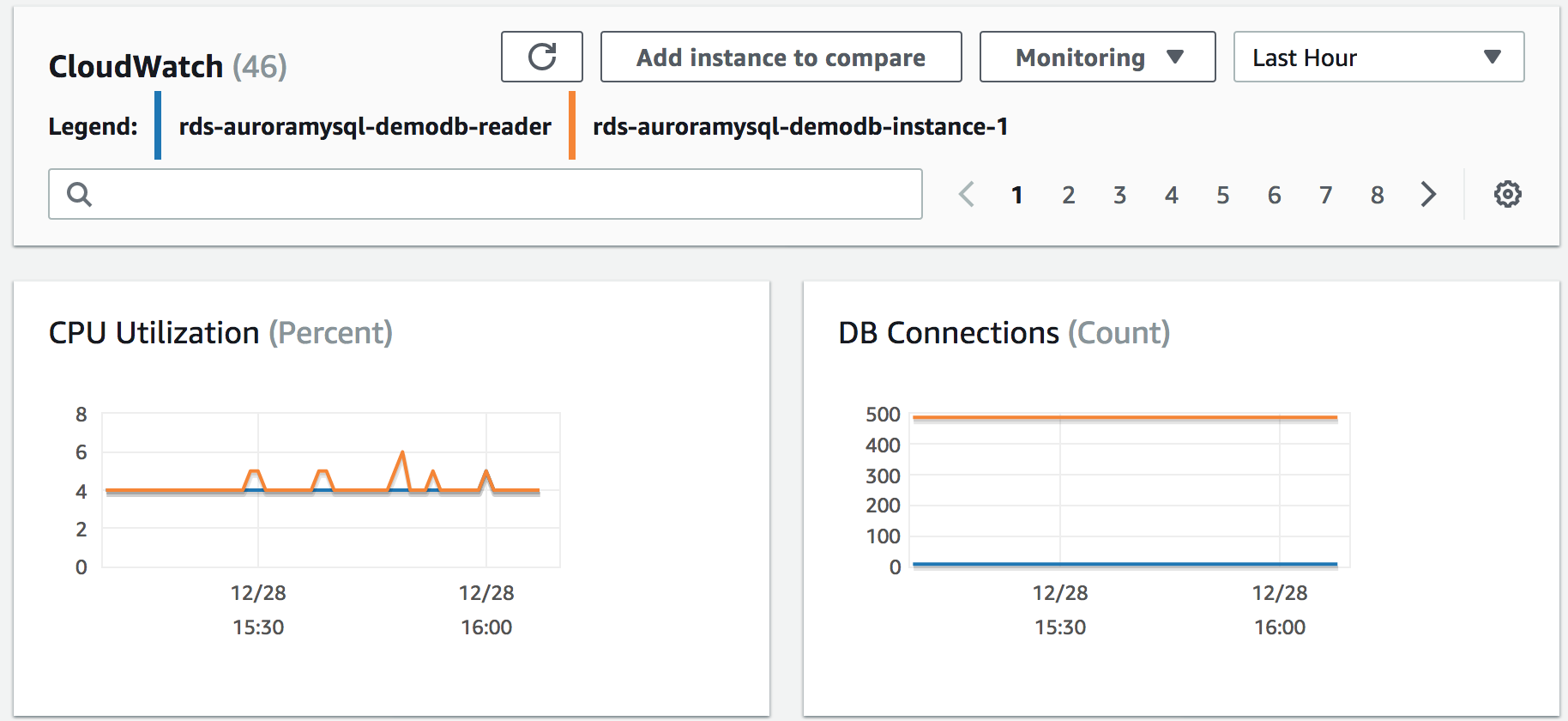Click the blue reader legend color bar

(x=158, y=125)
